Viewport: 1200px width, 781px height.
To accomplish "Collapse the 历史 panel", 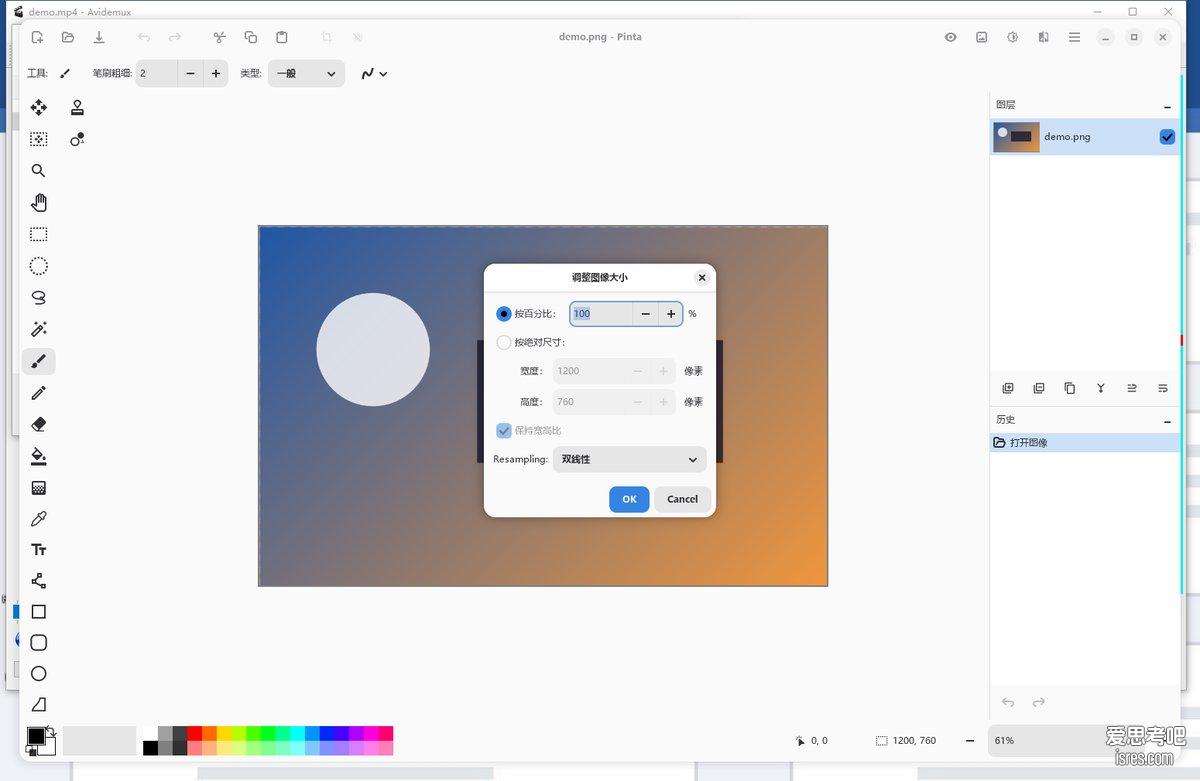I will 1167,421.
